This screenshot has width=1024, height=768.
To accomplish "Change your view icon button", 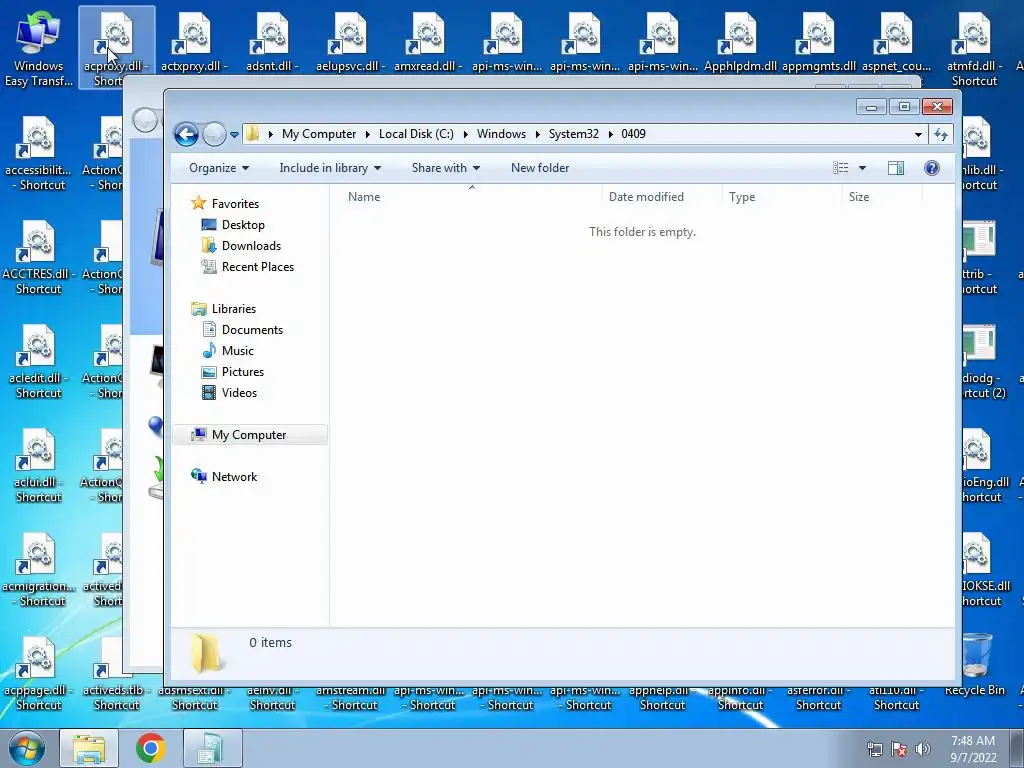I will (840, 168).
